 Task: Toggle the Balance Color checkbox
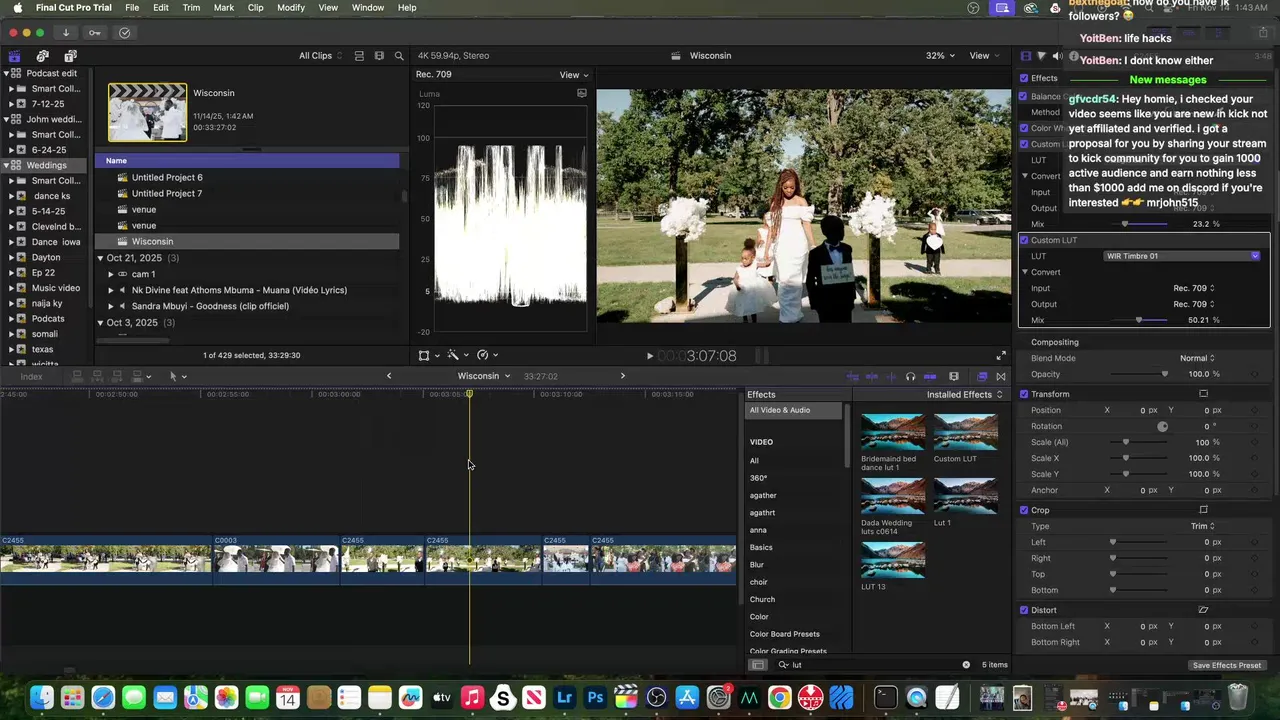(x=1023, y=96)
